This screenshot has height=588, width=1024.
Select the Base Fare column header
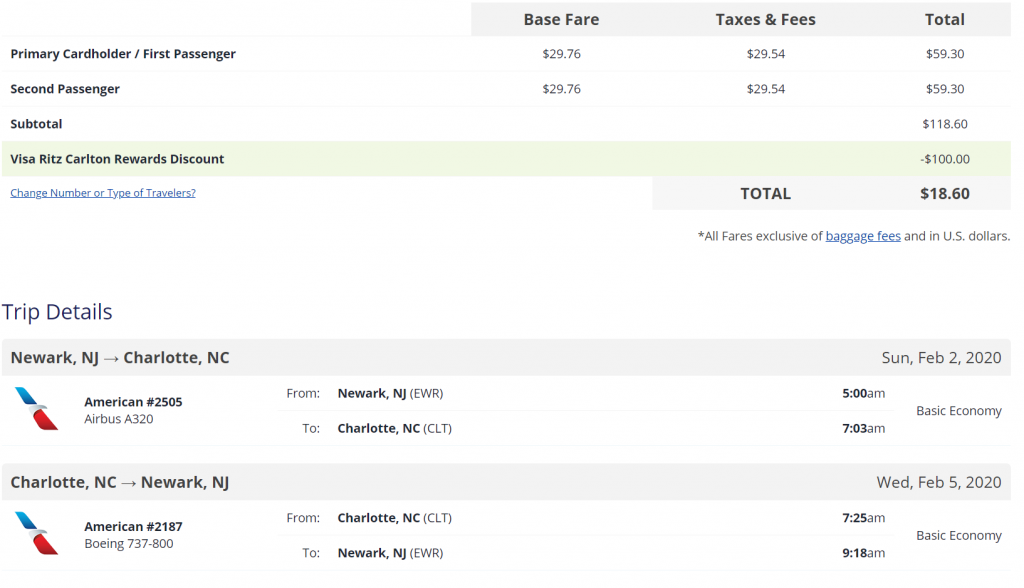click(x=561, y=19)
